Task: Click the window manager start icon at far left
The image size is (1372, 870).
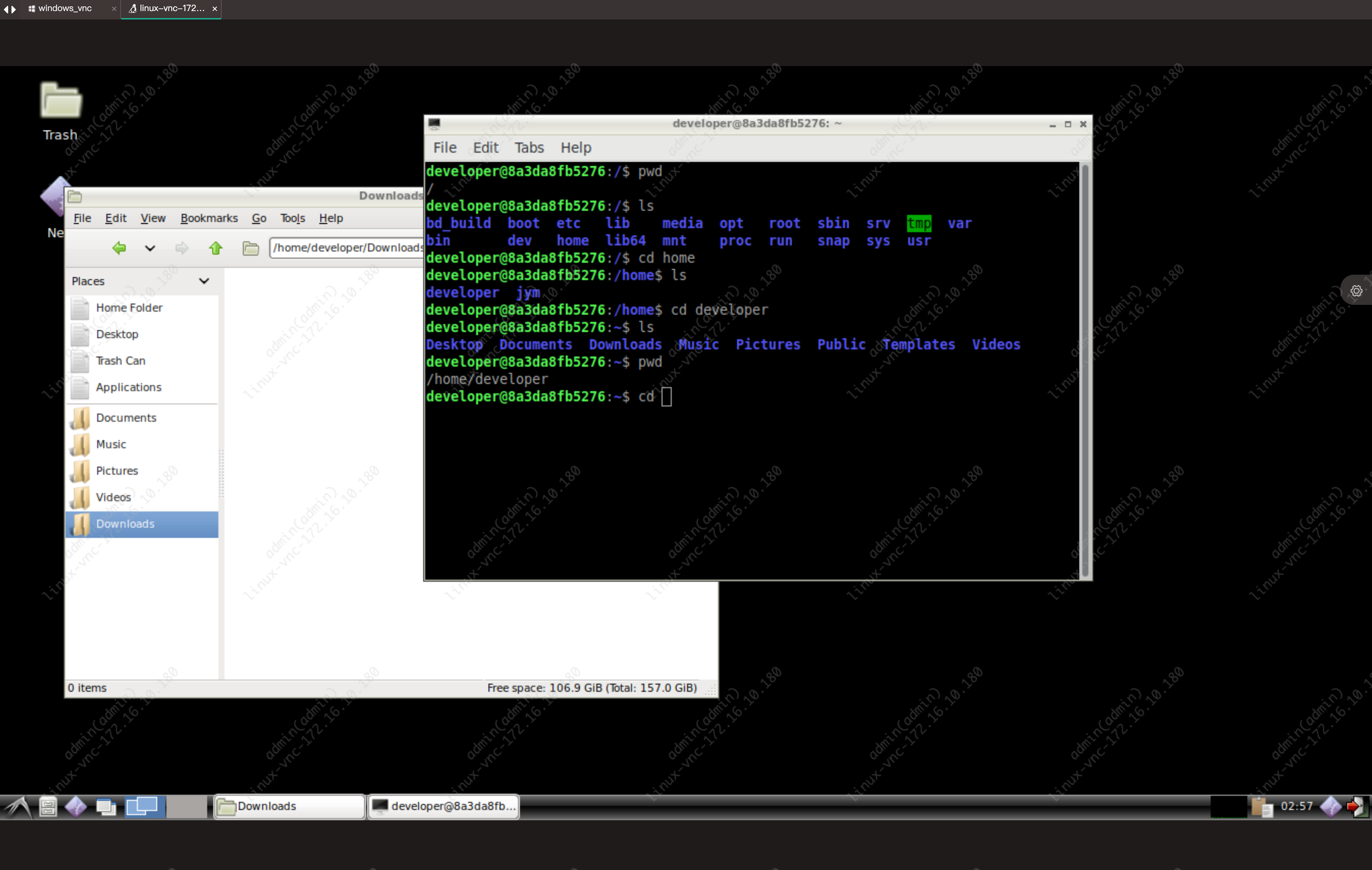Action: (x=17, y=807)
